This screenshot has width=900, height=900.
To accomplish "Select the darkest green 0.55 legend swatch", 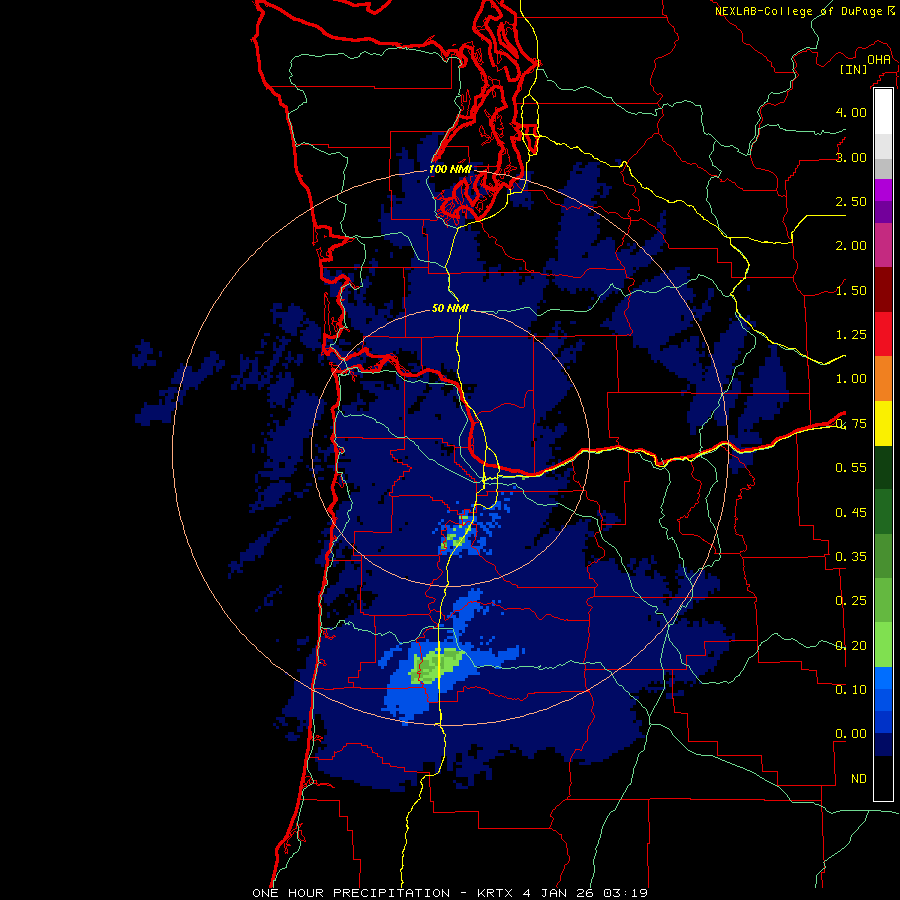I will click(x=883, y=467).
